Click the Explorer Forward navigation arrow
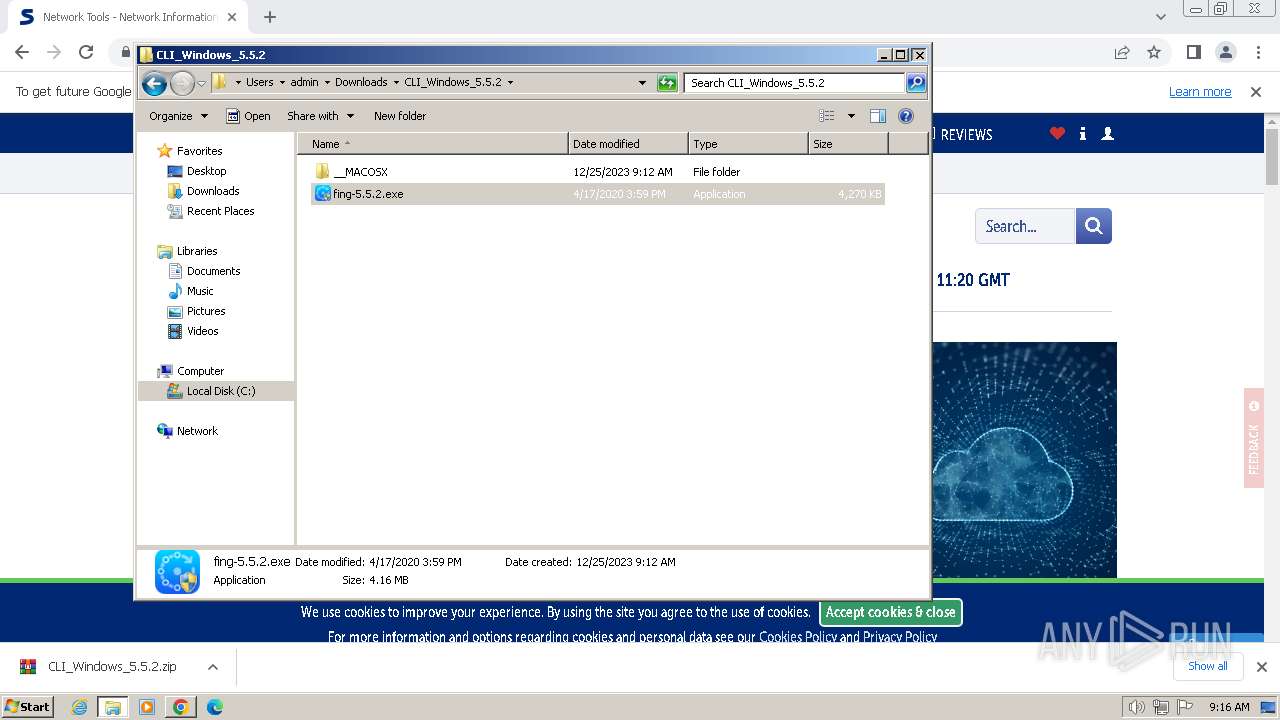This screenshot has width=1280, height=720. click(x=182, y=83)
